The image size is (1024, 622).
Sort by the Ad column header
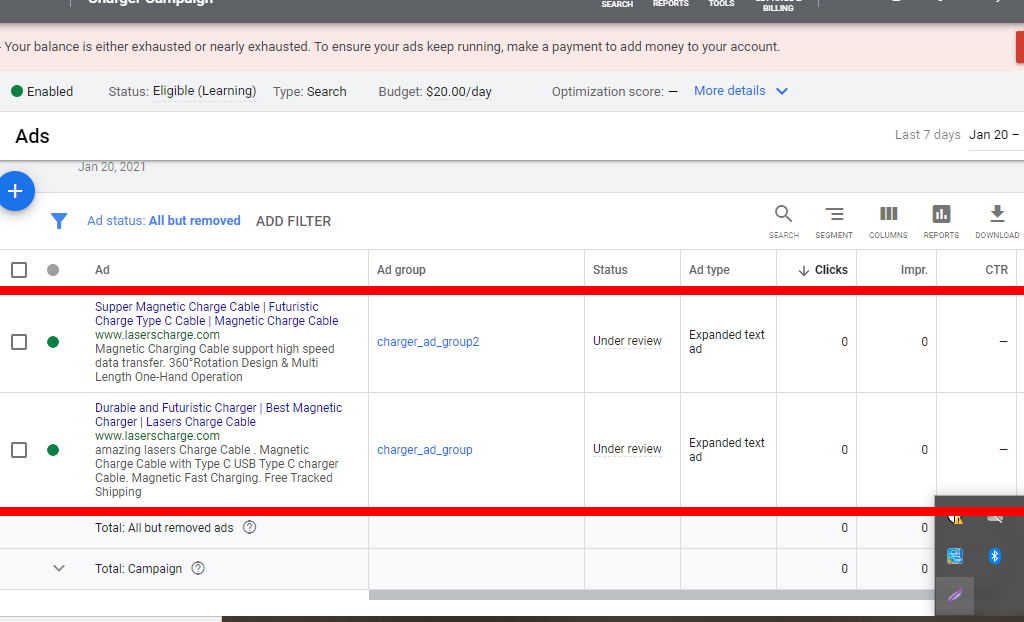pyautogui.click(x=102, y=270)
